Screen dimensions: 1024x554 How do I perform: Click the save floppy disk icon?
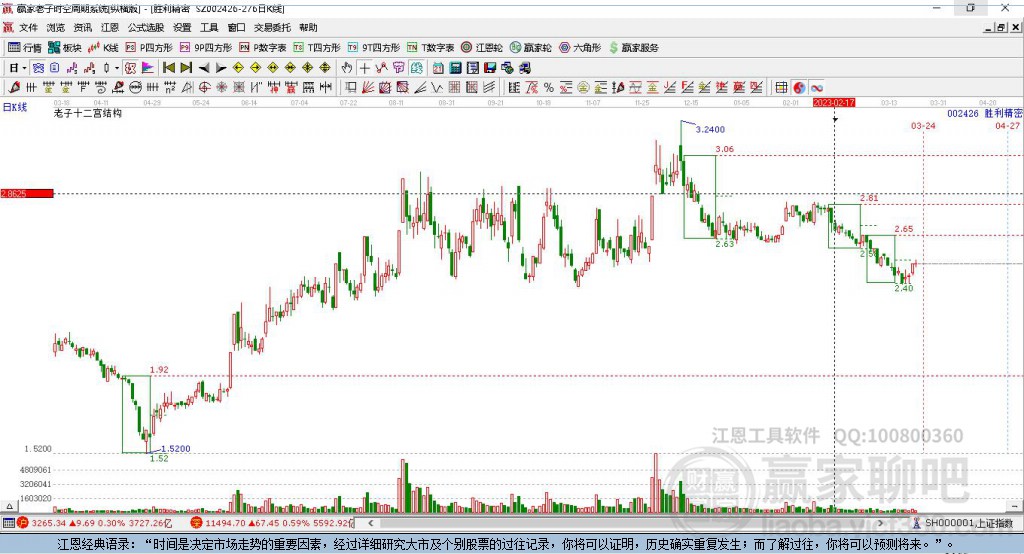point(490,68)
